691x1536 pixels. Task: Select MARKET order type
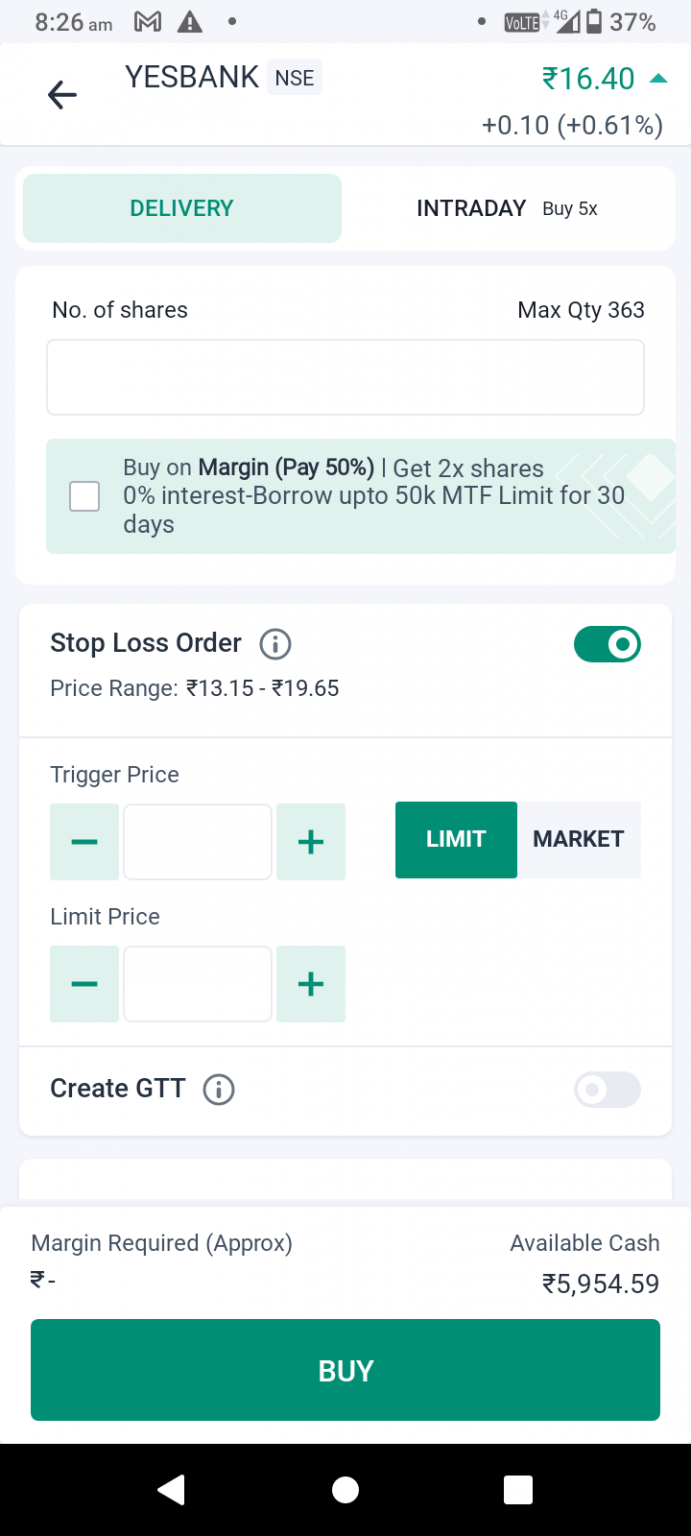coord(578,840)
